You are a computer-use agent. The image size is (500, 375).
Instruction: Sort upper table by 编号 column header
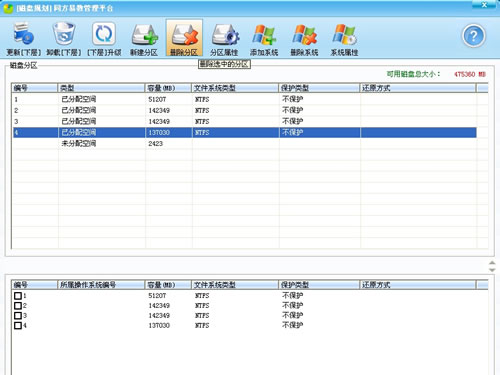35,88
